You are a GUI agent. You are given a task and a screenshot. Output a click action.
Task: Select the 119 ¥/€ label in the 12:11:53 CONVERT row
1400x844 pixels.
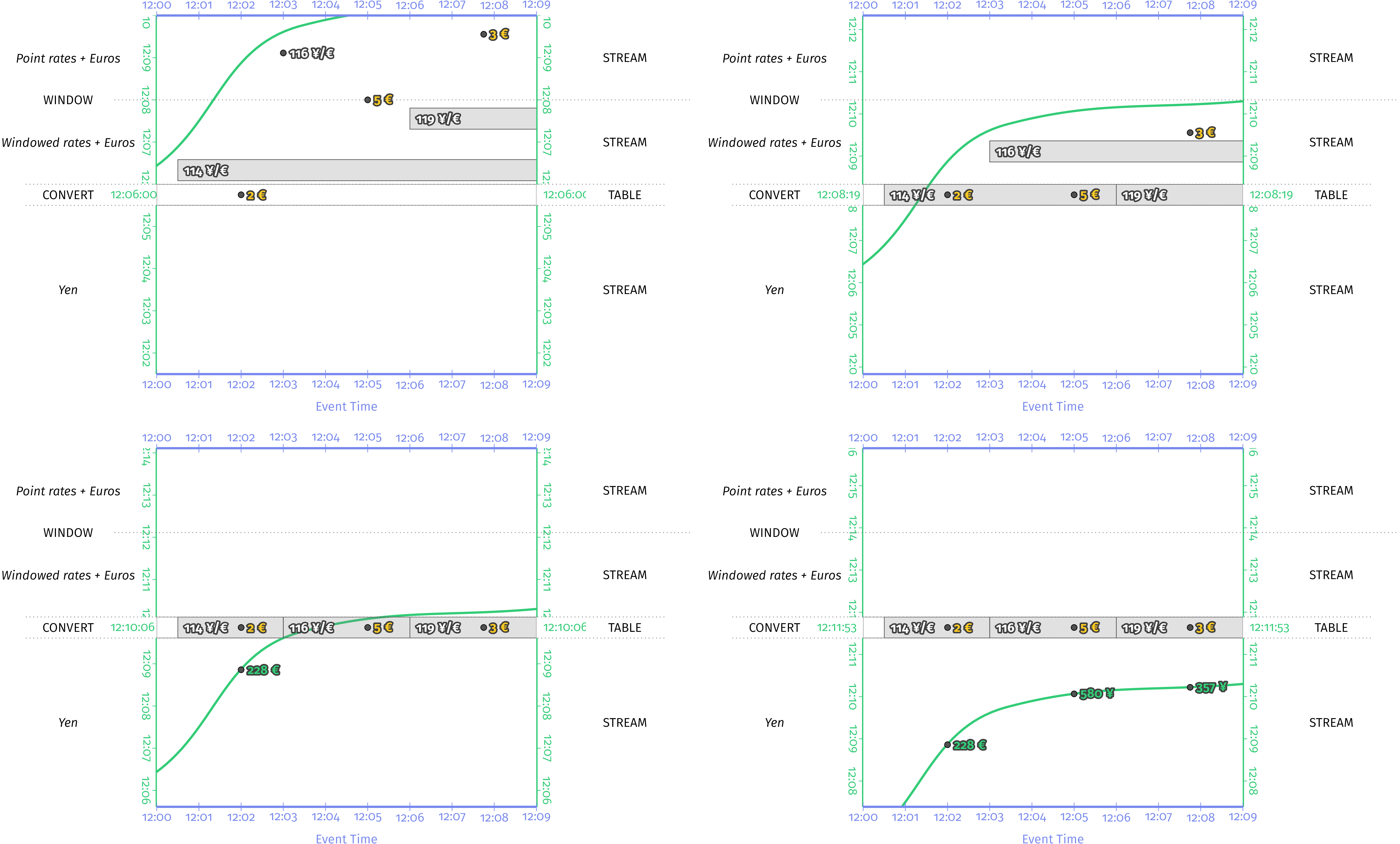tap(1144, 628)
